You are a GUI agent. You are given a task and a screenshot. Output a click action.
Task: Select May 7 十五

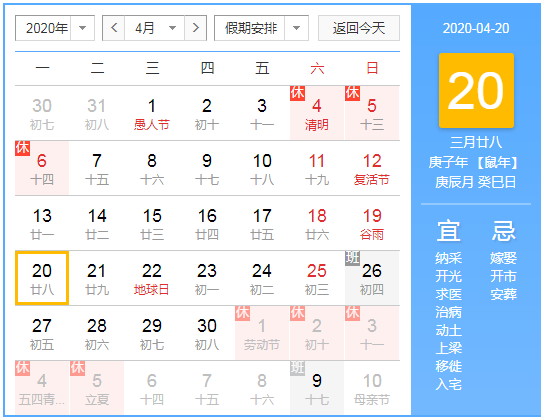[x=207, y=388]
